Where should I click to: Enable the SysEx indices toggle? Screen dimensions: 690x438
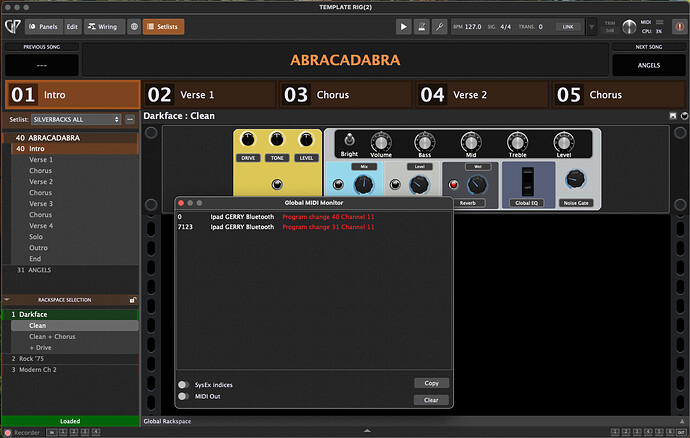(x=184, y=384)
